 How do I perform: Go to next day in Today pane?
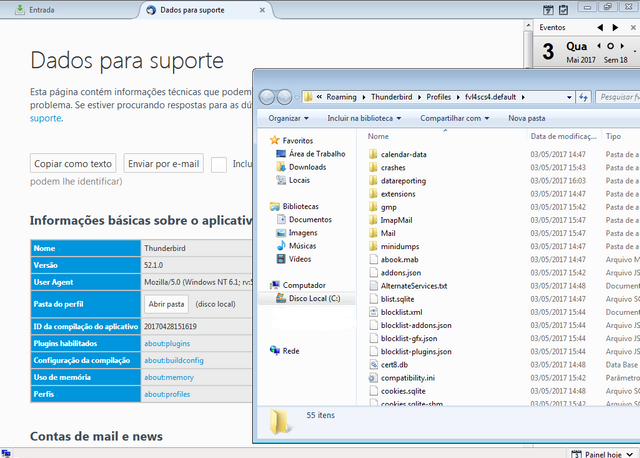622,46
